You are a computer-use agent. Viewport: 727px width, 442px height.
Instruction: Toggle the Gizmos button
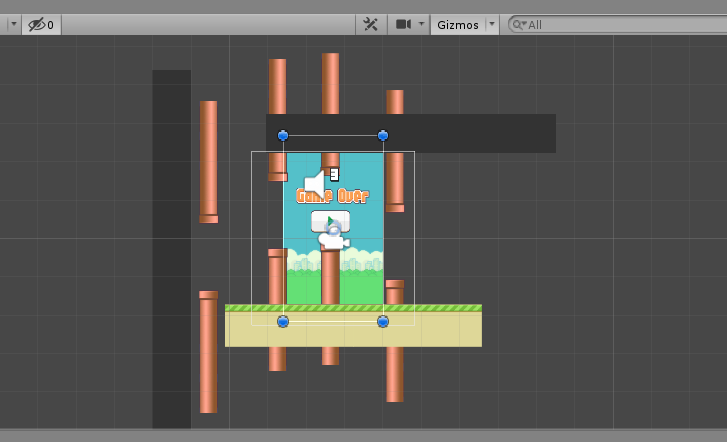458,25
